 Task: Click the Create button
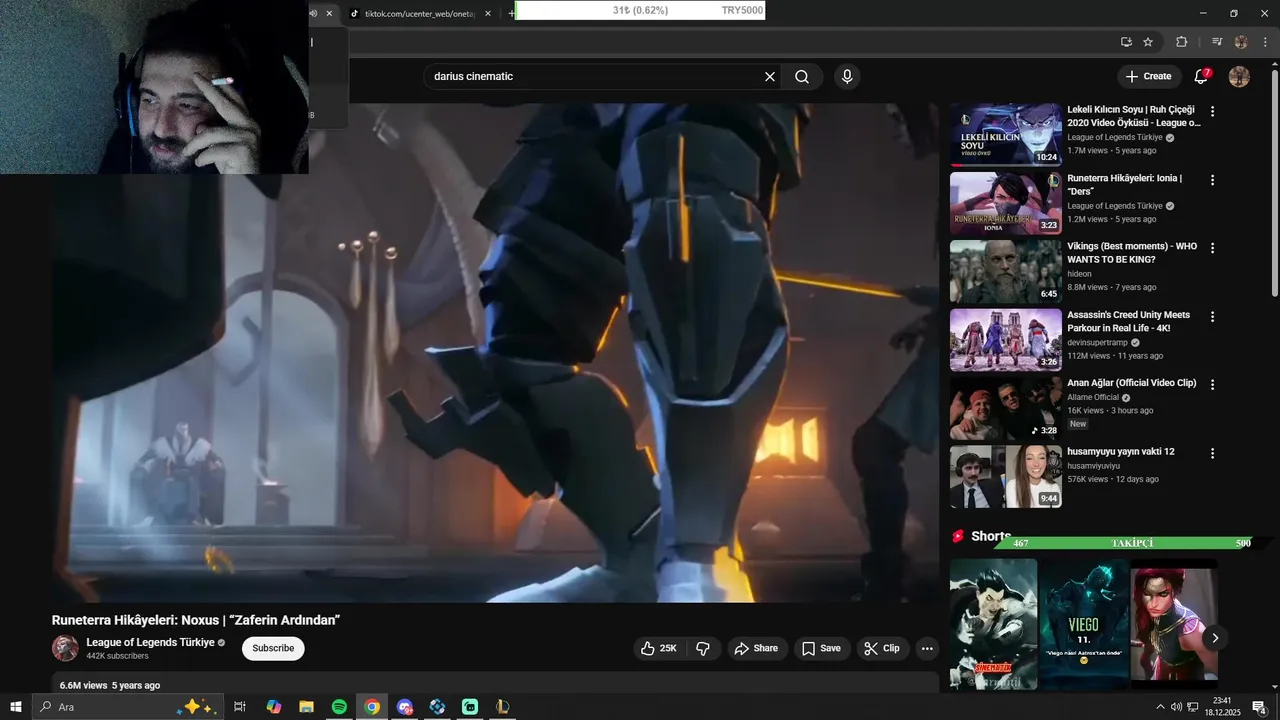[x=1148, y=76]
